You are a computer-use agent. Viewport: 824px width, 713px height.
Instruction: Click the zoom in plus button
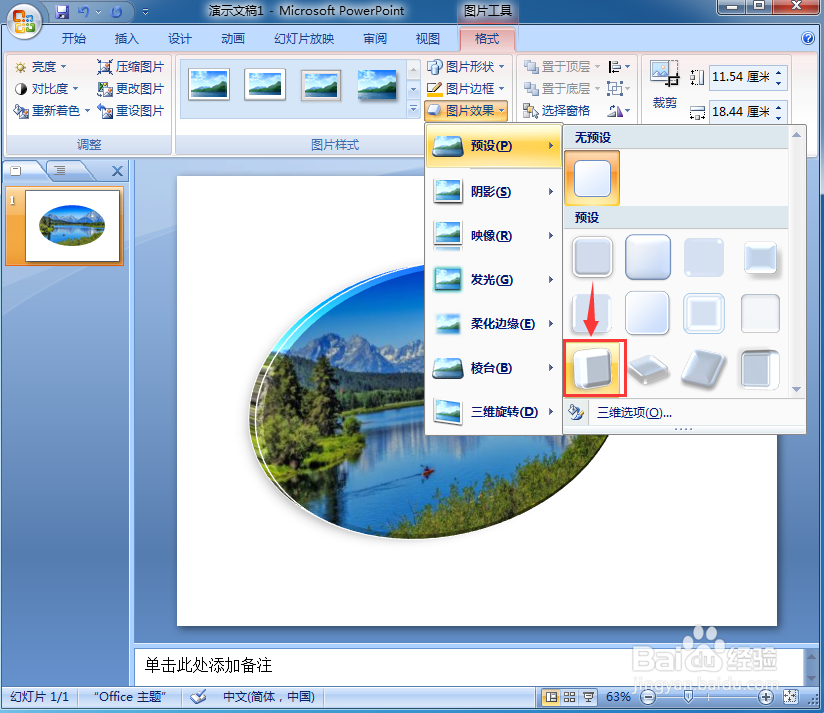766,697
